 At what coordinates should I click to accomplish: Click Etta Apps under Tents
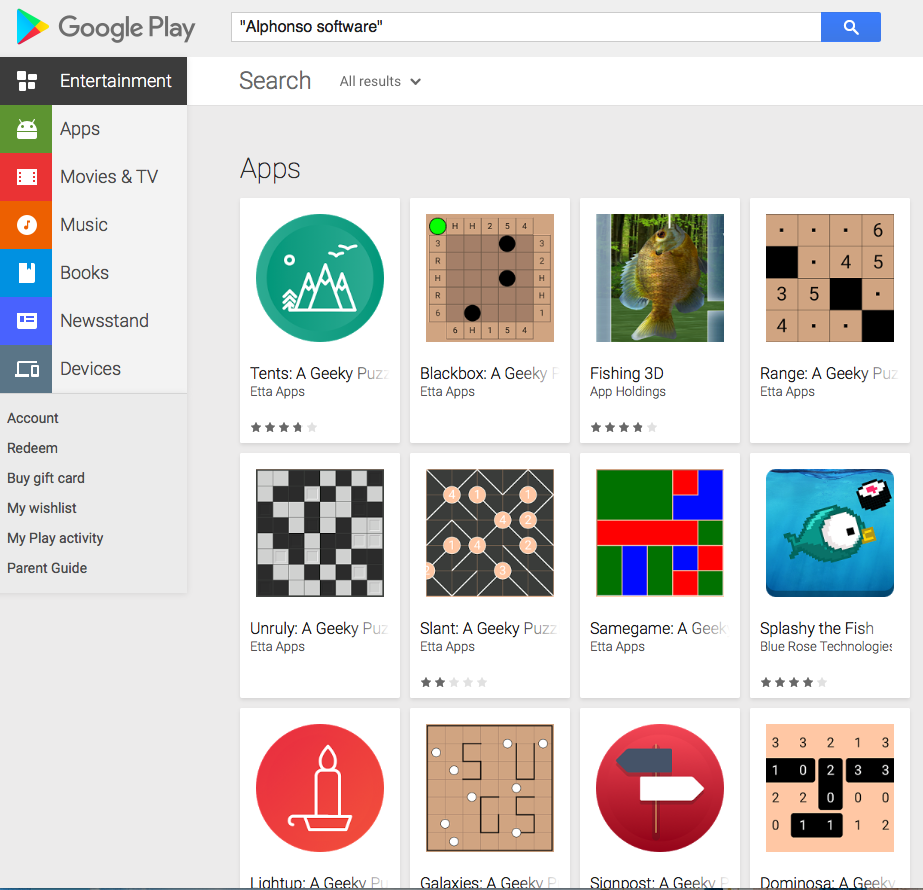click(x=277, y=391)
